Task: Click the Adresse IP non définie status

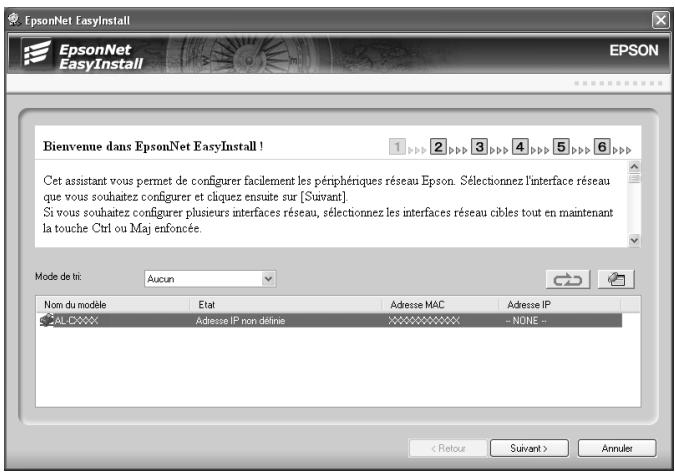Action: [240, 320]
